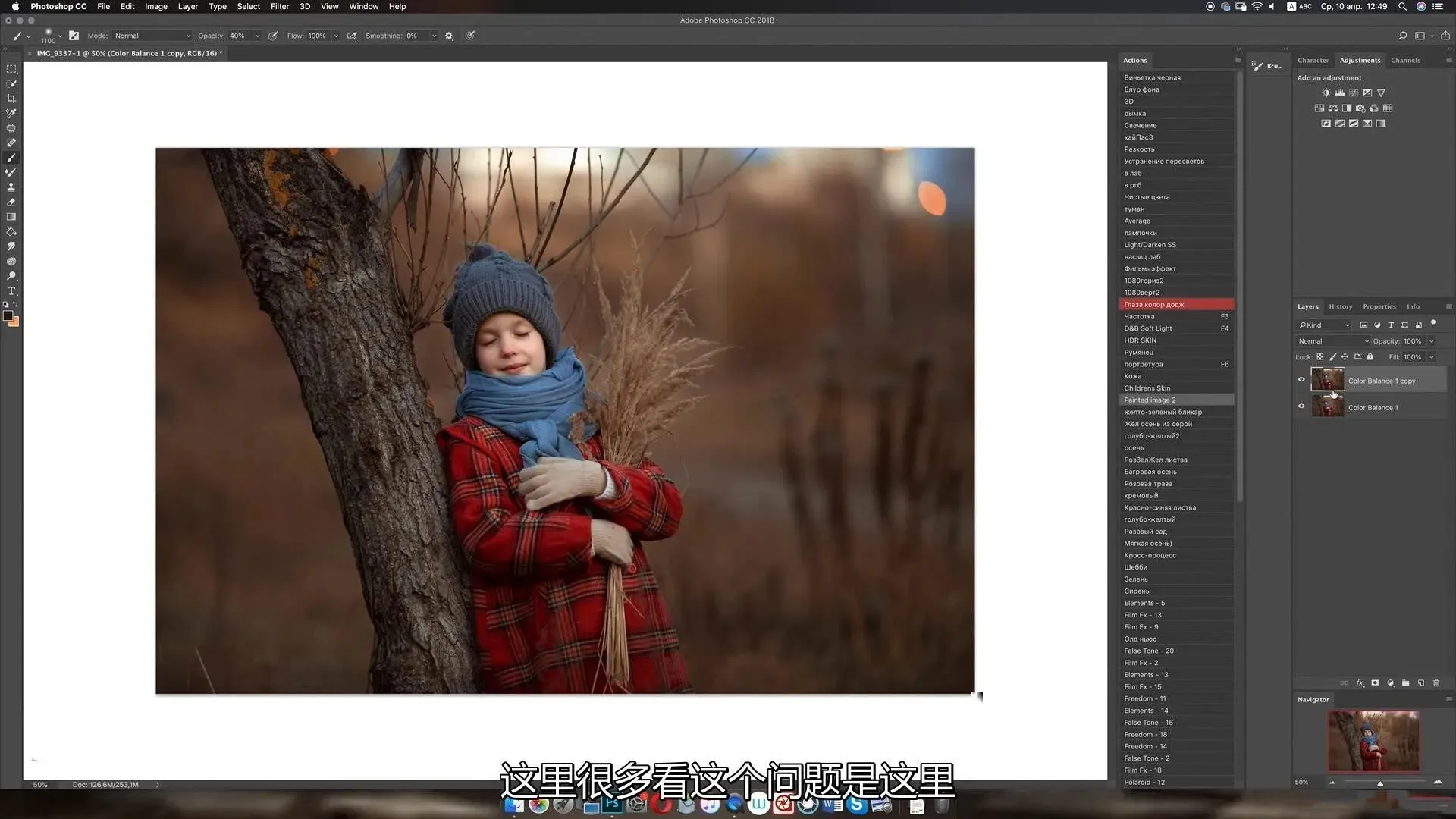Select the D&B Soft Light action
This screenshot has width=1456, height=819.
(x=1147, y=328)
